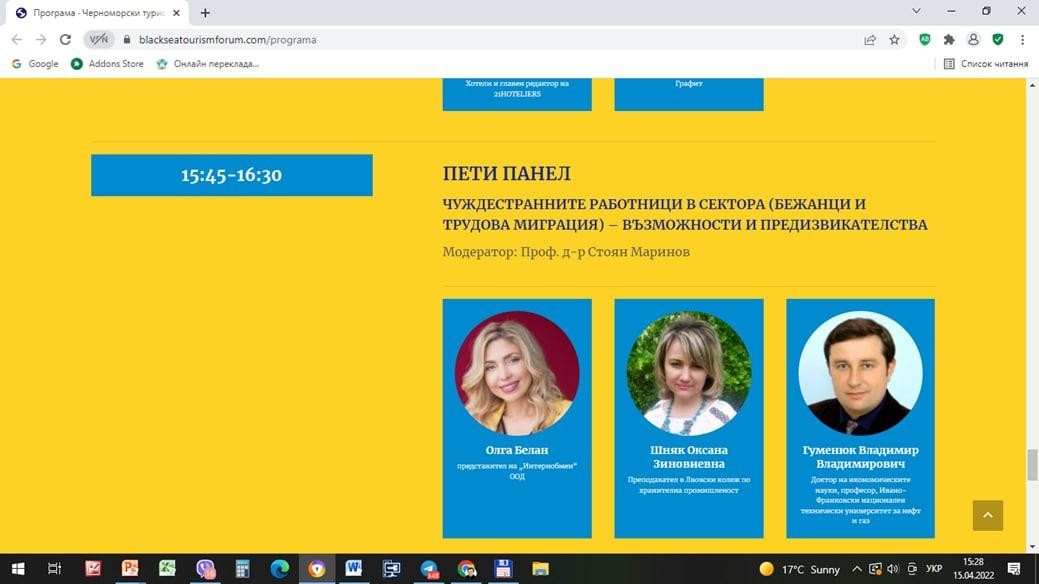The image size is (1039, 584).
Task: Click the scroll-to-top arrow button
Action: click(x=987, y=515)
